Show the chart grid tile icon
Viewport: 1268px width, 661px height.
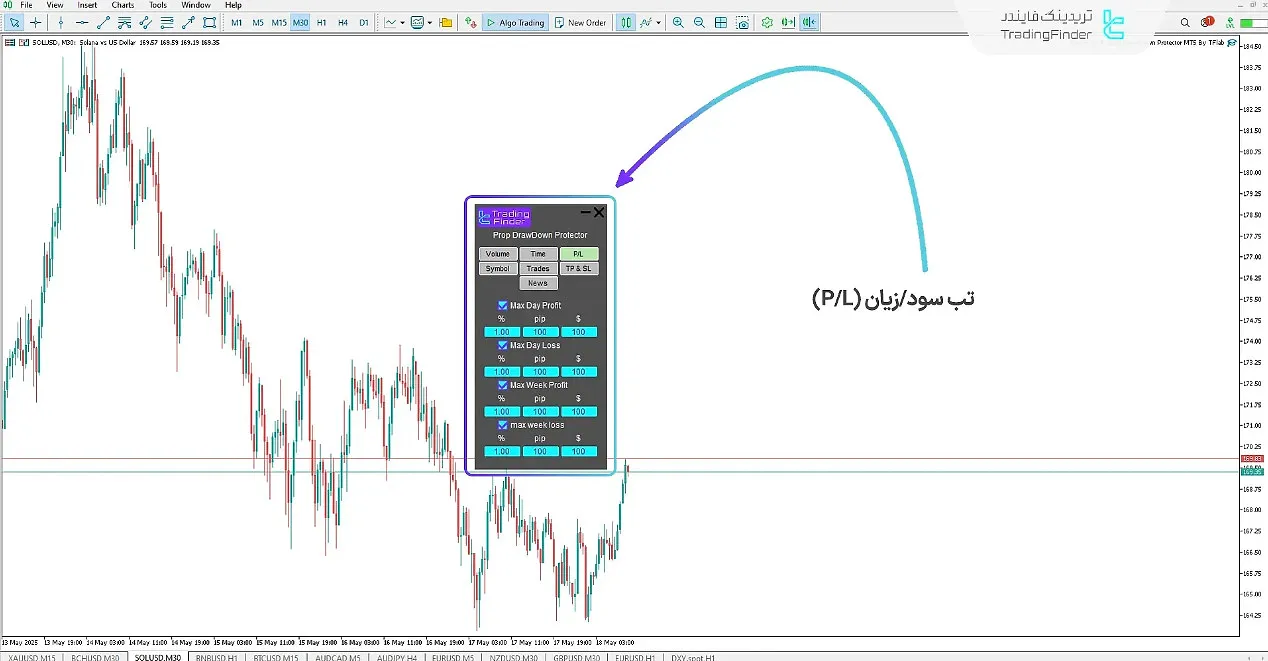click(720, 22)
